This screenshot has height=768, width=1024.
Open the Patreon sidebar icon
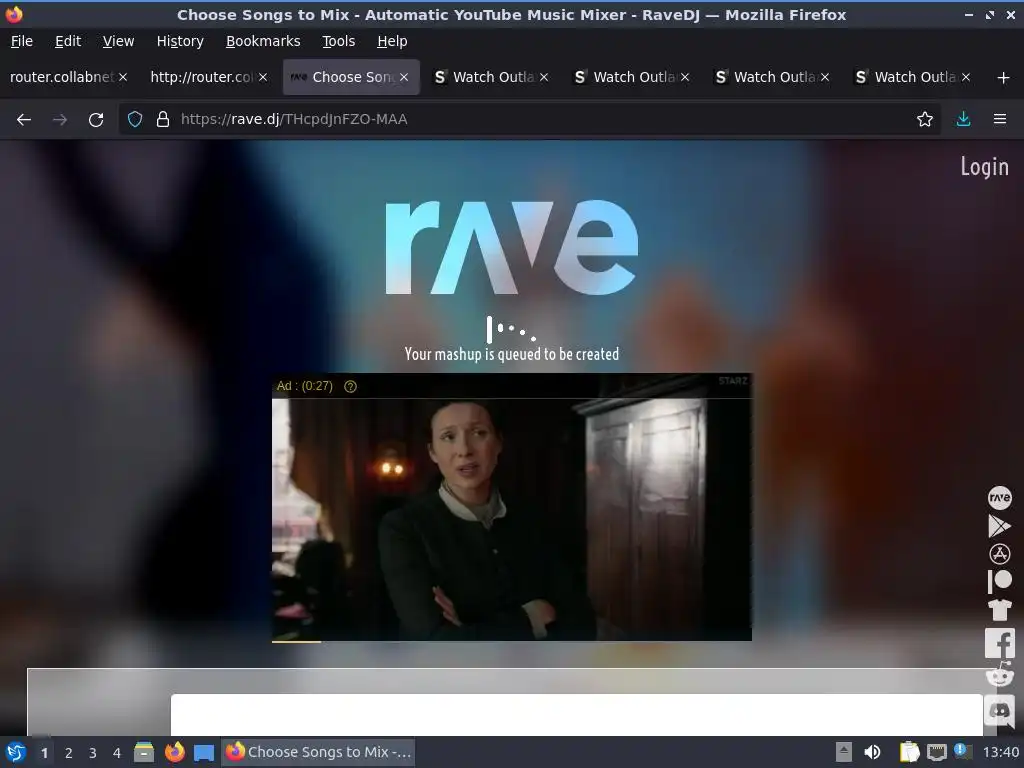(x=999, y=581)
